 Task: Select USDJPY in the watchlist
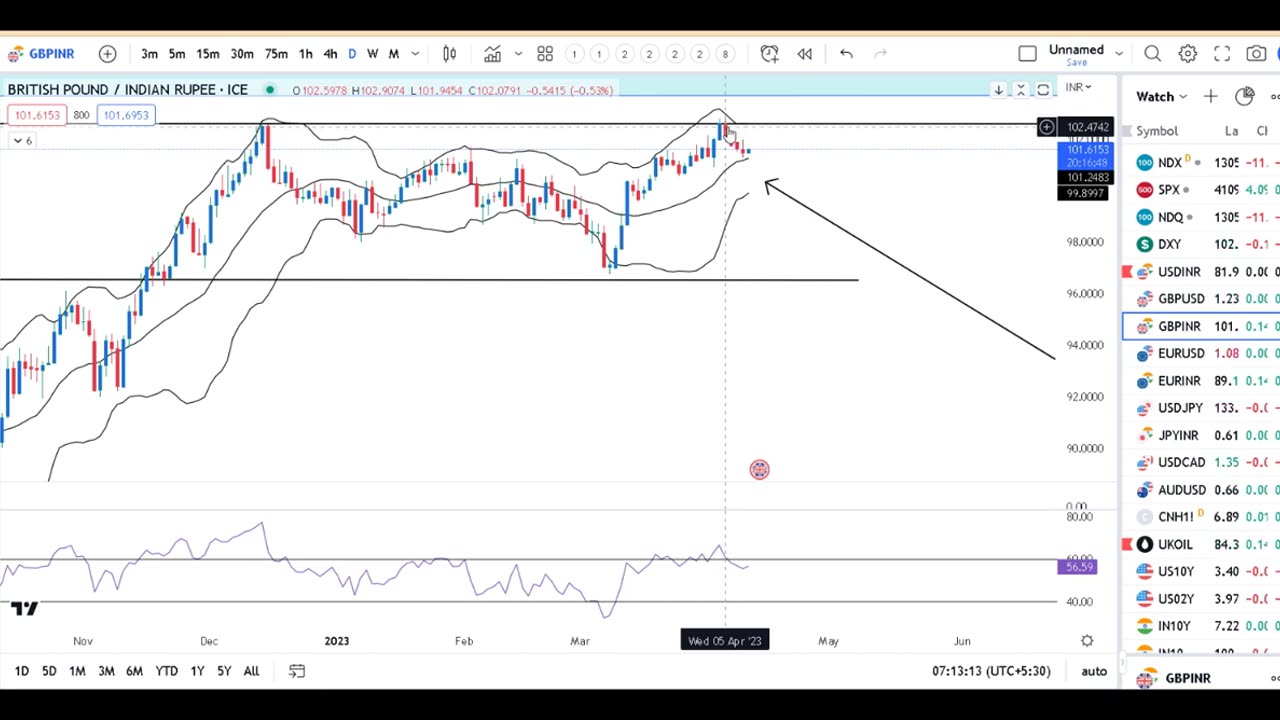(x=1201, y=408)
